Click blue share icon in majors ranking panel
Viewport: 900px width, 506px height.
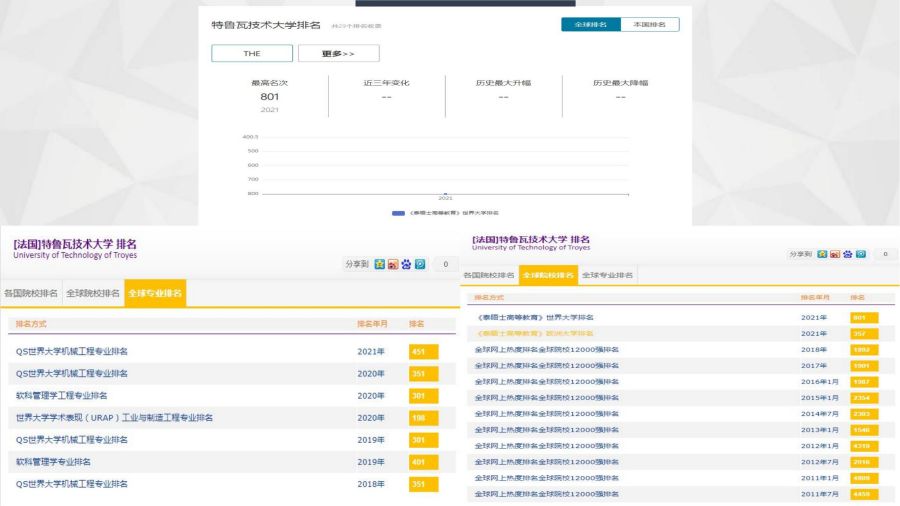[x=420, y=264]
